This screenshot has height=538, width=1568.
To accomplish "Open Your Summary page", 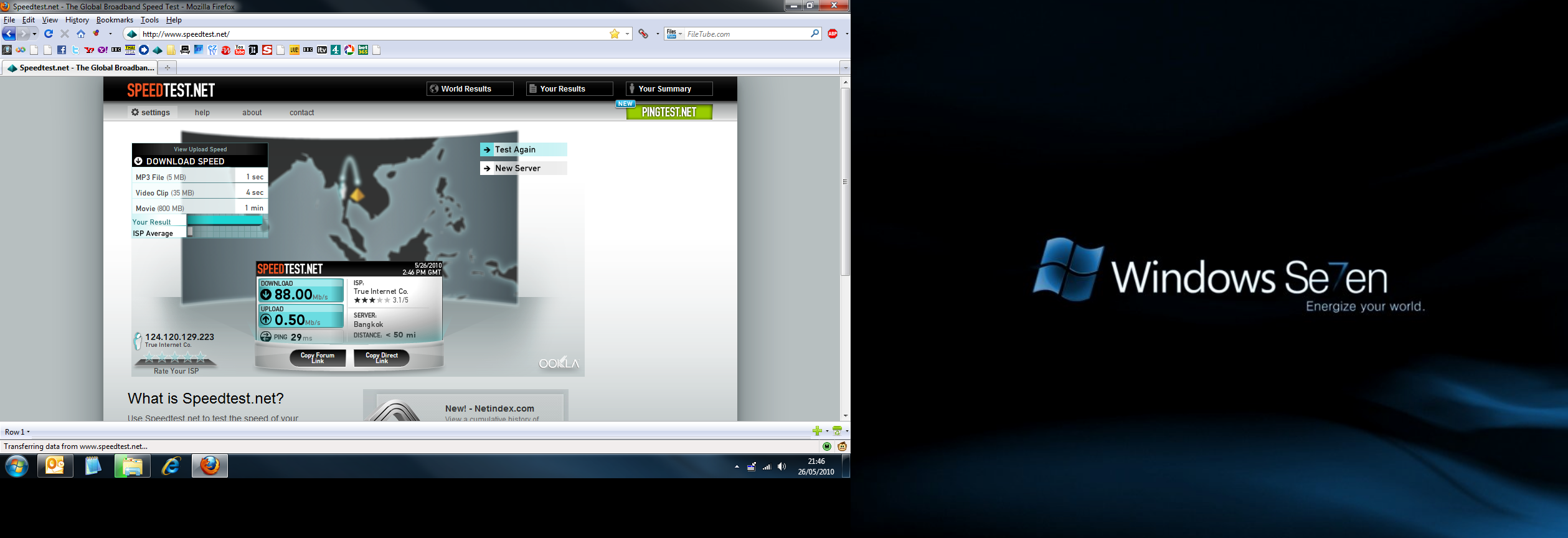I will (x=669, y=88).
